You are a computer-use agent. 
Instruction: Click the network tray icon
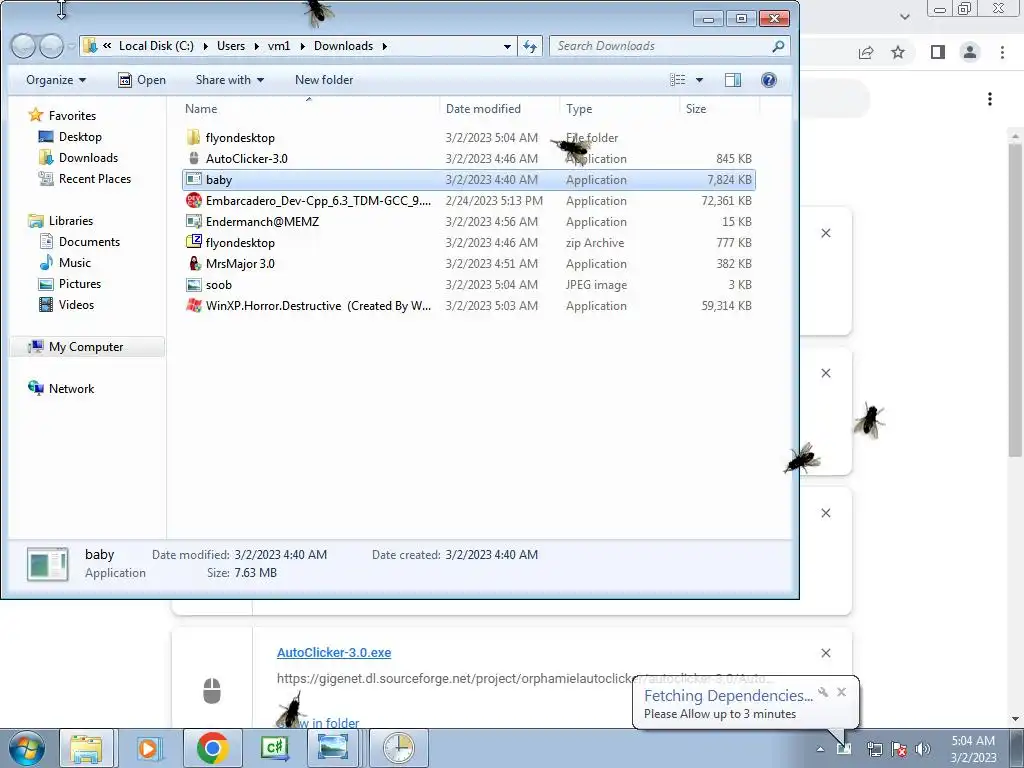pyautogui.click(x=874, y=749)
